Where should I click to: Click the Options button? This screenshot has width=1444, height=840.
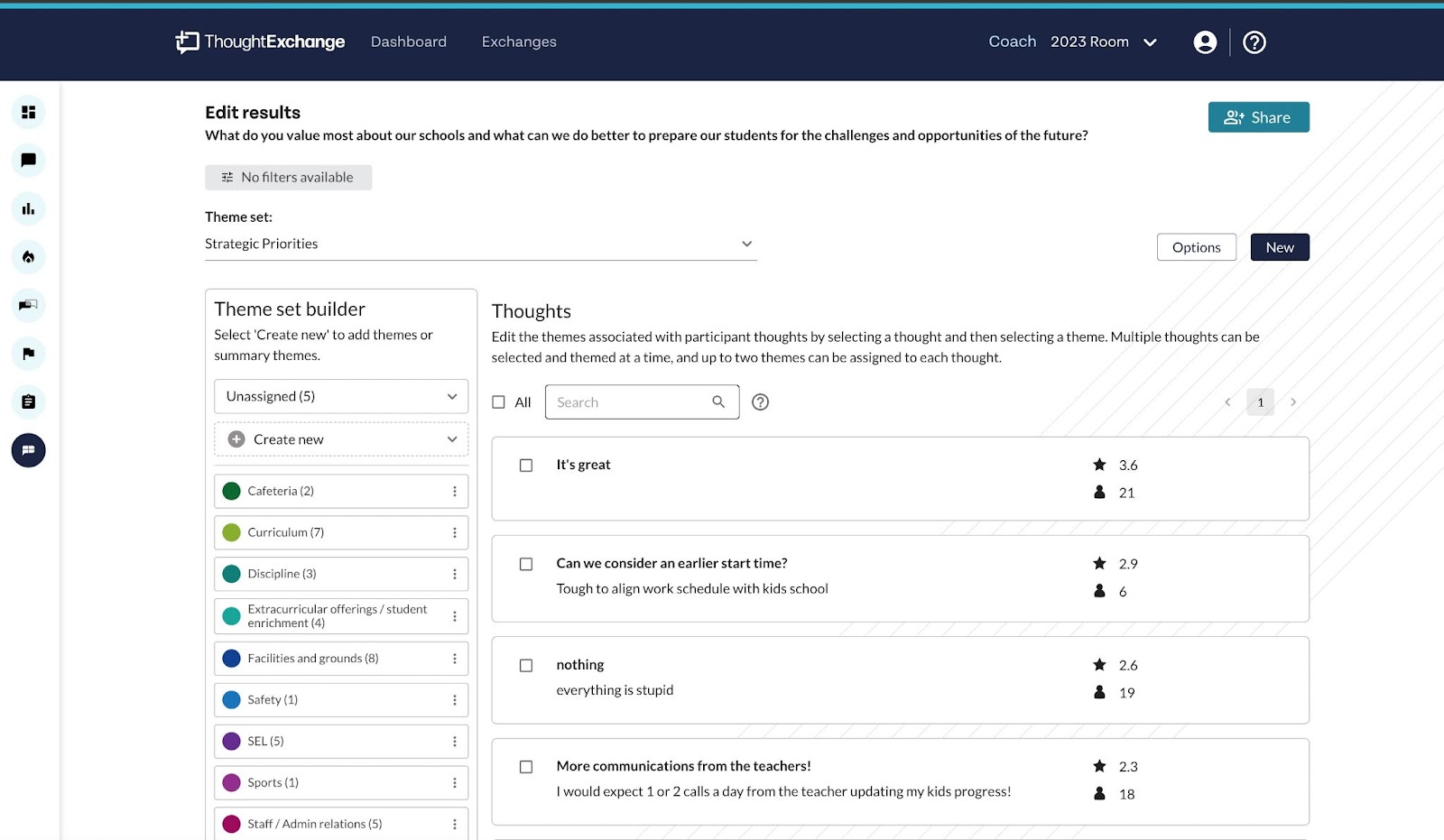tap(1197, 247)
